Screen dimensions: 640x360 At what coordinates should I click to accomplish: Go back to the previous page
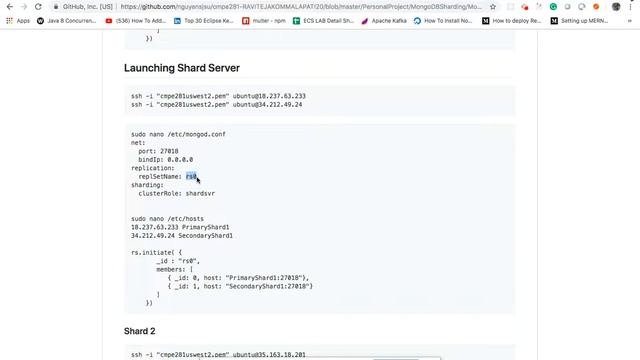coord(10,7)
